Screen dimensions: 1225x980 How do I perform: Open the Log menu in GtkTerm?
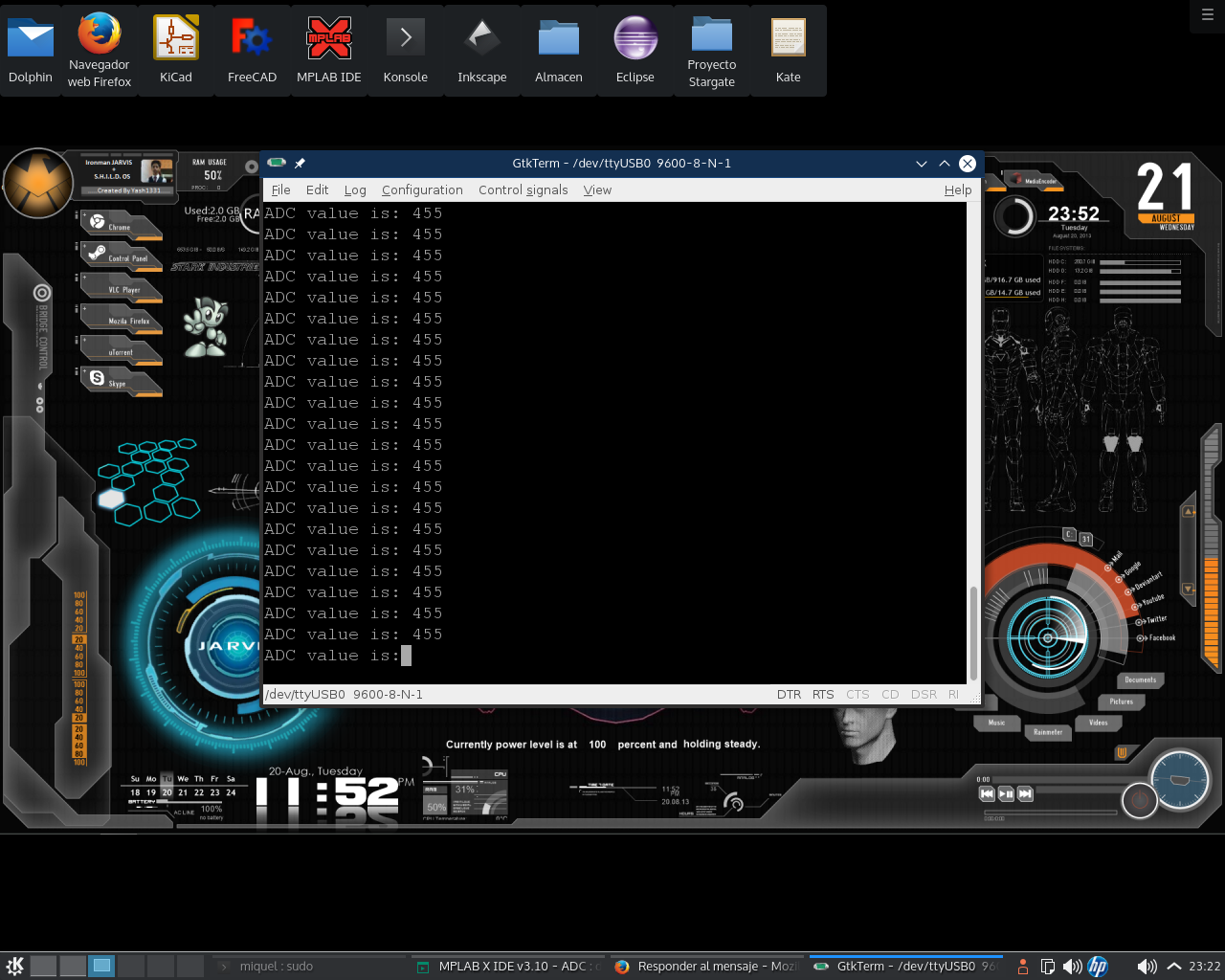pyautogui.click(x=355, y=190)
